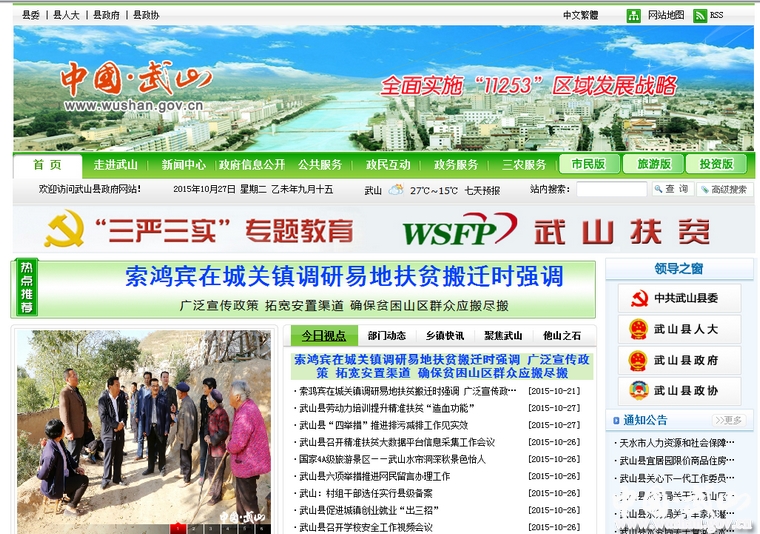
Task: Open news item 武山县六项举措推进网民留言
Action: 374,476
